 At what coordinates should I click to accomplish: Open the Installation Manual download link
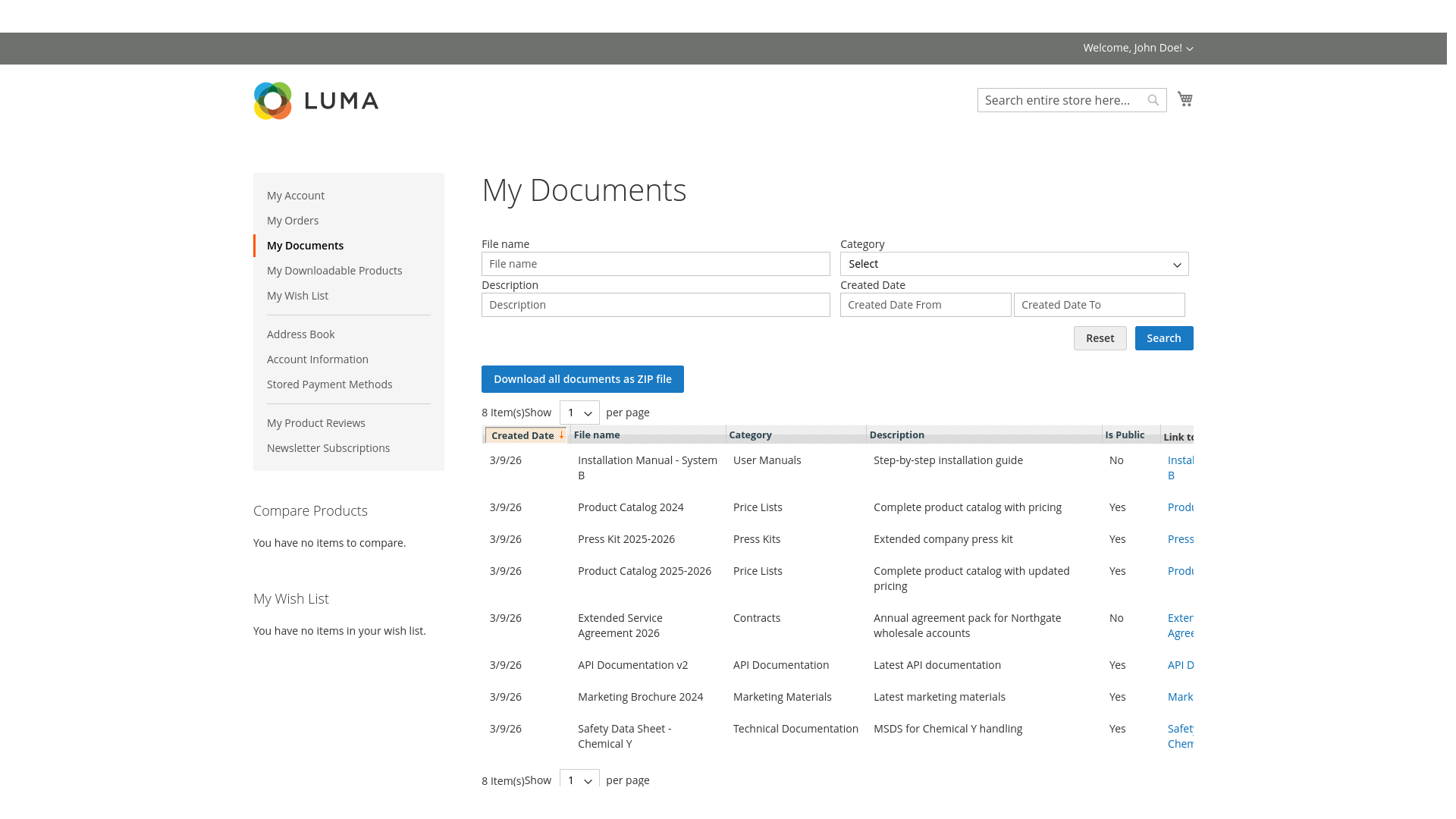[1181, 468]
